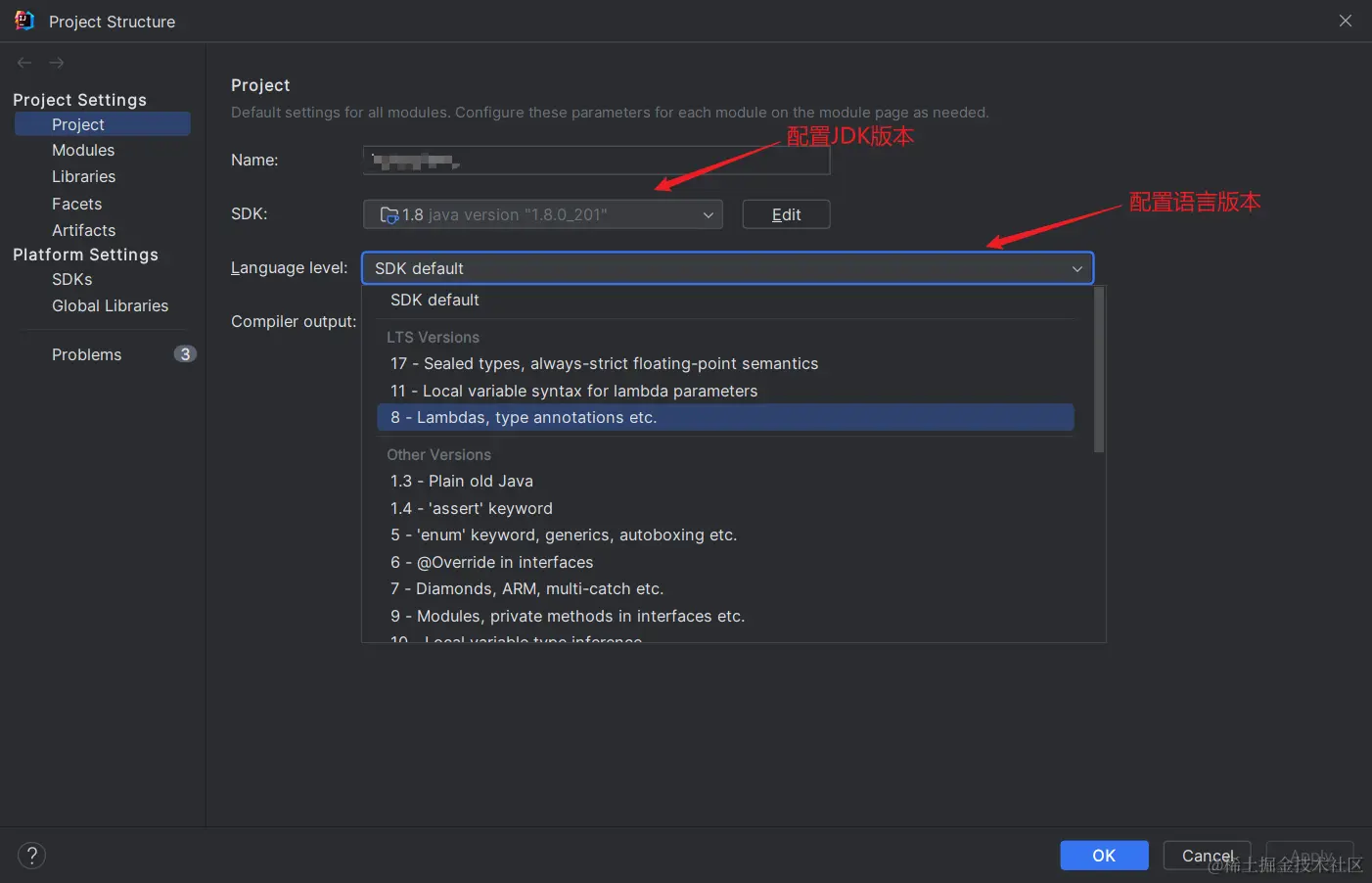1372x883 pixels.
Task: Click the SDK folder icon in combo box
Action: (x=389, y=214)
